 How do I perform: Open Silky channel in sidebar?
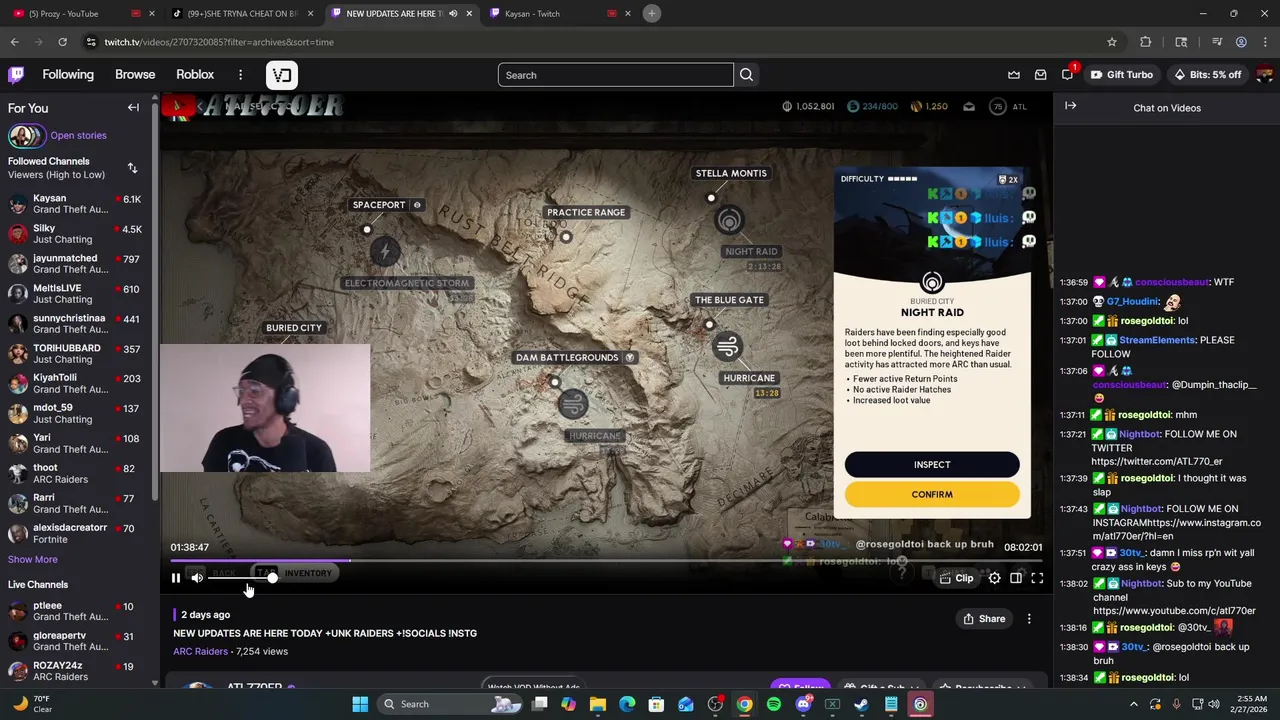[76, 234]
